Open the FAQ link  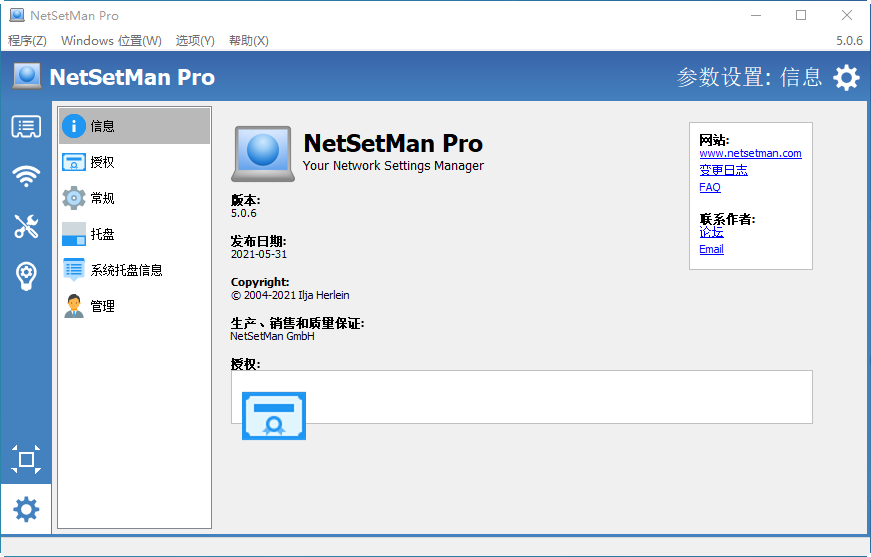[x=709, y=187]
